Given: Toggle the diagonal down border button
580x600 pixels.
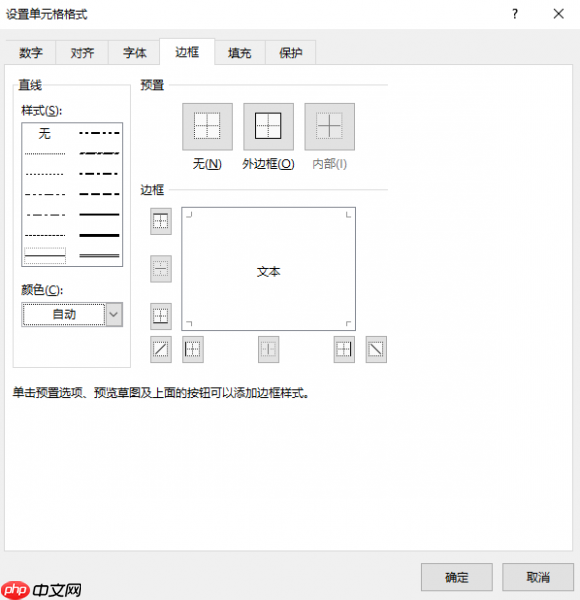Looking at the screenshot, I should (x=376, y=349).
